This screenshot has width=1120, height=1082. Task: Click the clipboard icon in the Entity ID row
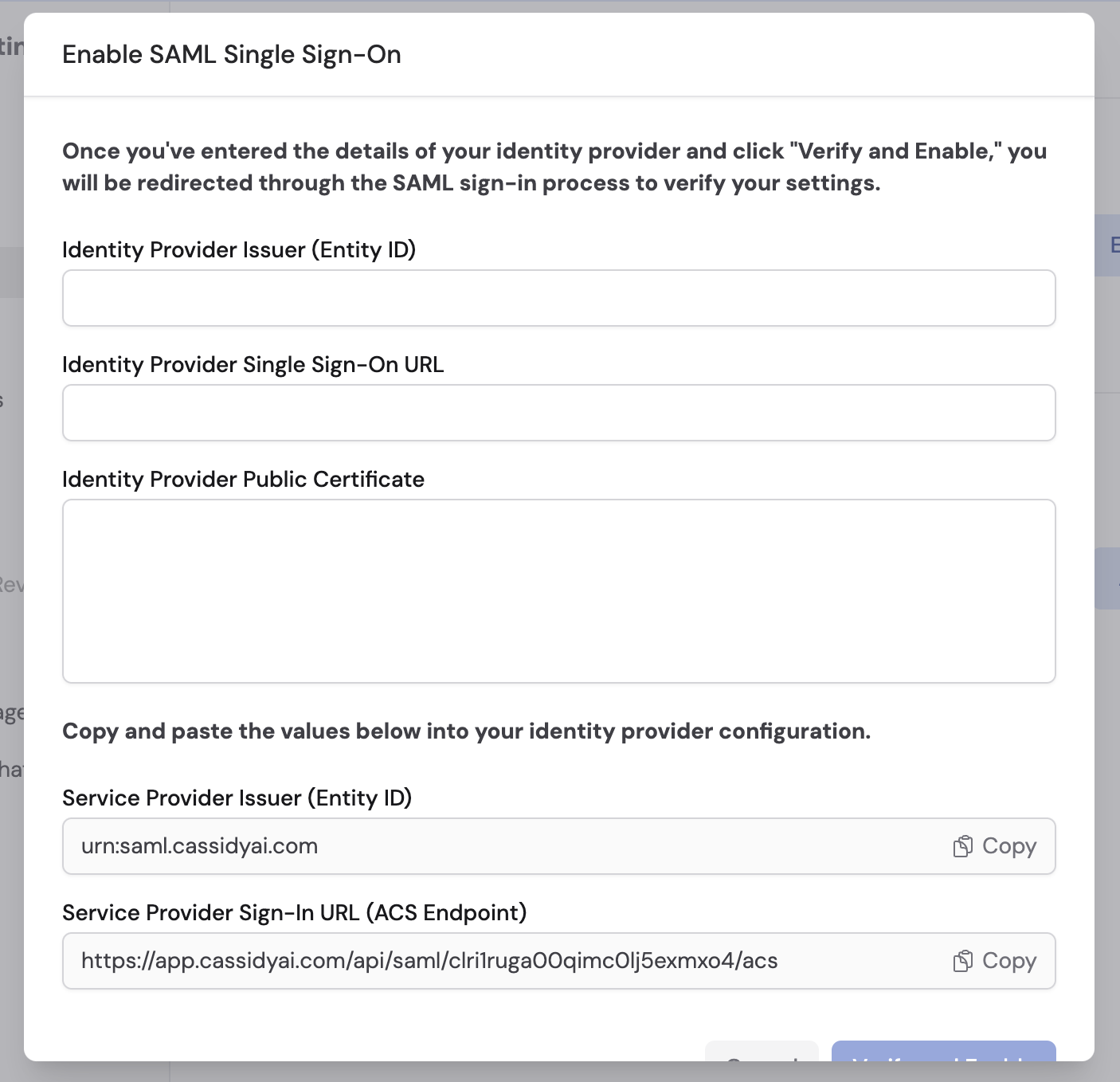click(x=964, y=846)
